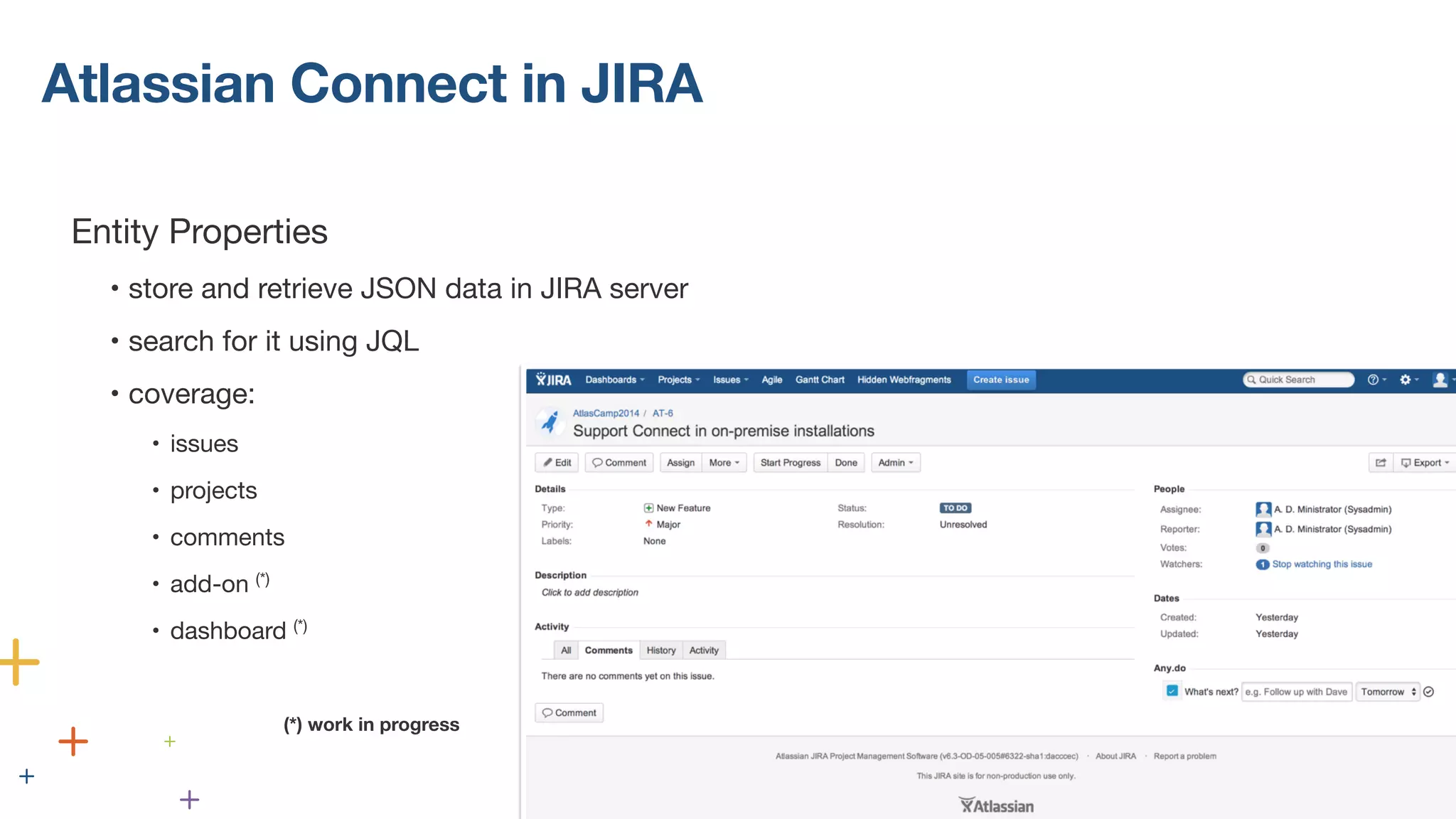Click the Created date Yesterday
The image size is (1456, 819).
click(x=1277, y=617)
